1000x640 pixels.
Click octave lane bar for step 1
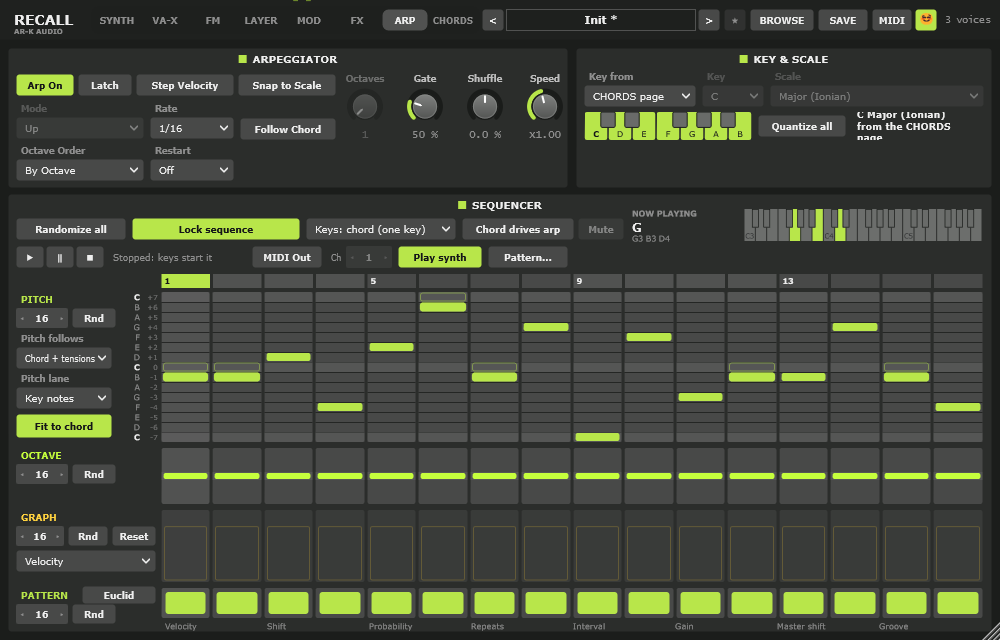click(x=186, y=476)
